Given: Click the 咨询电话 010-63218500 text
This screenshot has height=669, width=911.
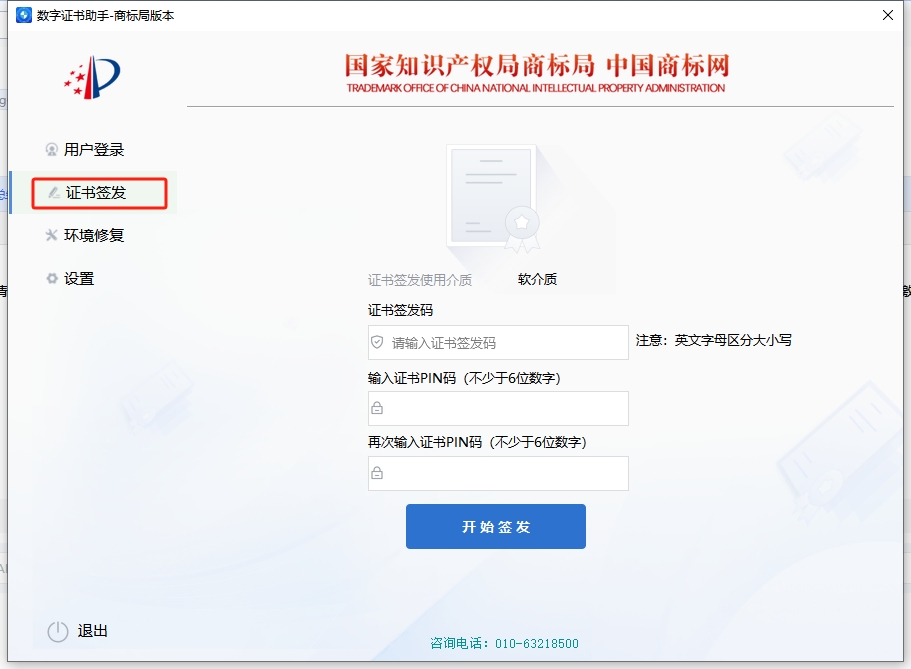Looking at the screenshot, I should tap(504, 643).
